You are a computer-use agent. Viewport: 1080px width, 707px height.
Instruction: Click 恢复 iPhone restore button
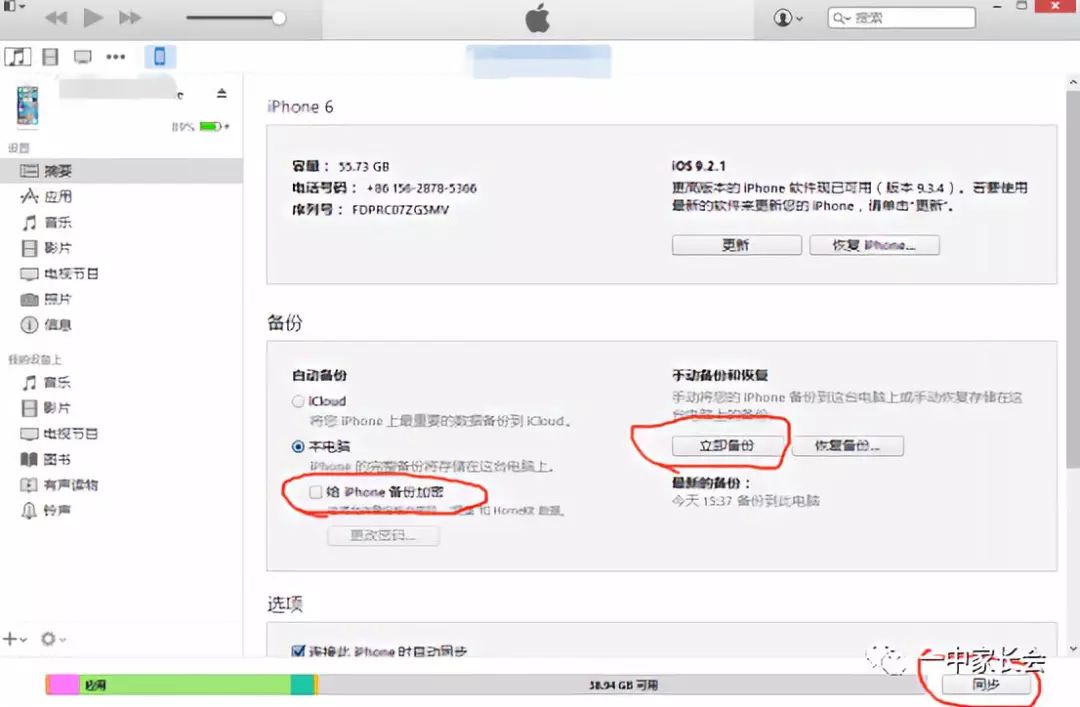[x=874, y=245]
